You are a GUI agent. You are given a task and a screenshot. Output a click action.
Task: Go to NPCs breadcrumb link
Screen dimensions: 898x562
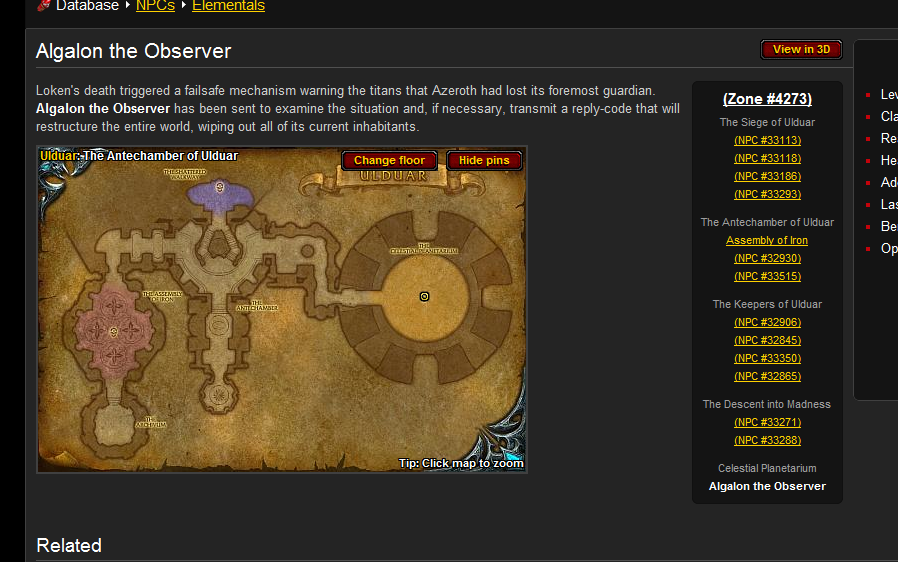pyautogui.click(x=155, y=6)
